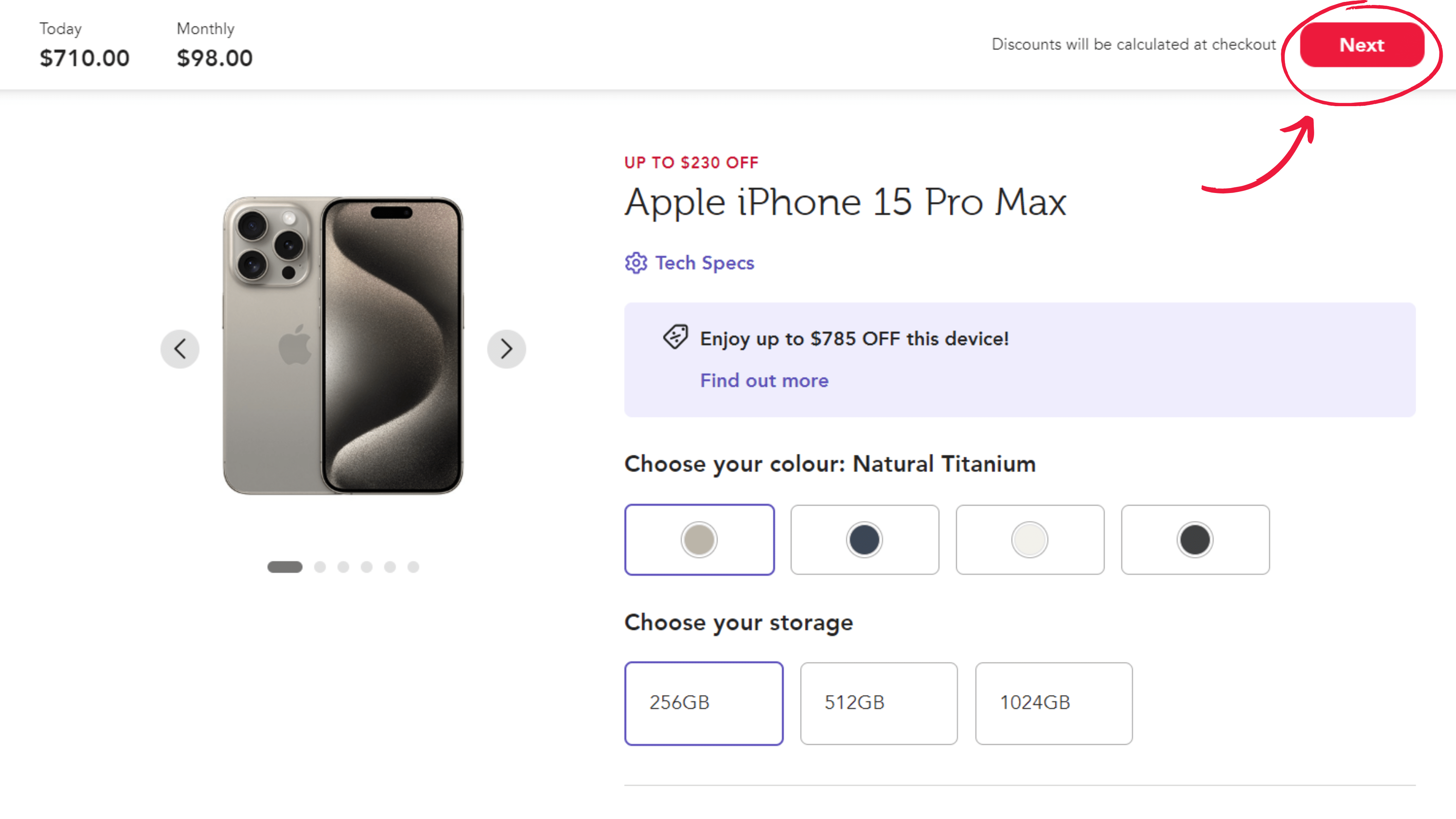
Task: Select 512GB storage option
Action: click(879, 703)
